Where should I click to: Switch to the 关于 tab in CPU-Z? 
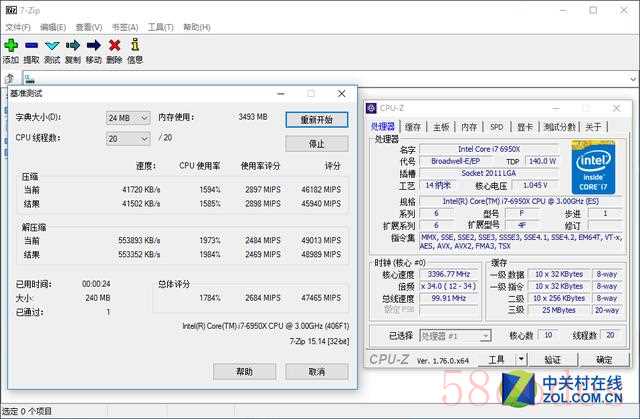(x=593, y=127)
